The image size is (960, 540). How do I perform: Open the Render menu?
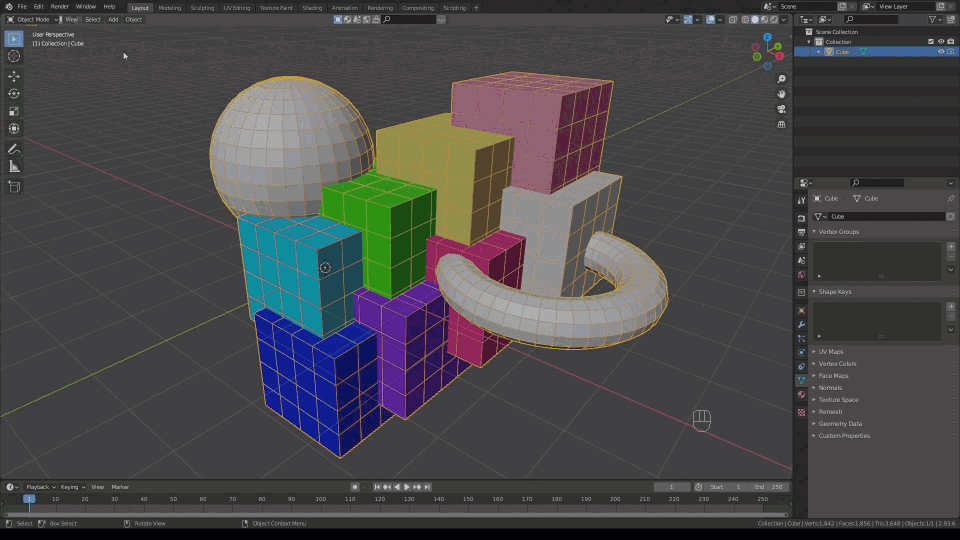[x=60, y=7]
